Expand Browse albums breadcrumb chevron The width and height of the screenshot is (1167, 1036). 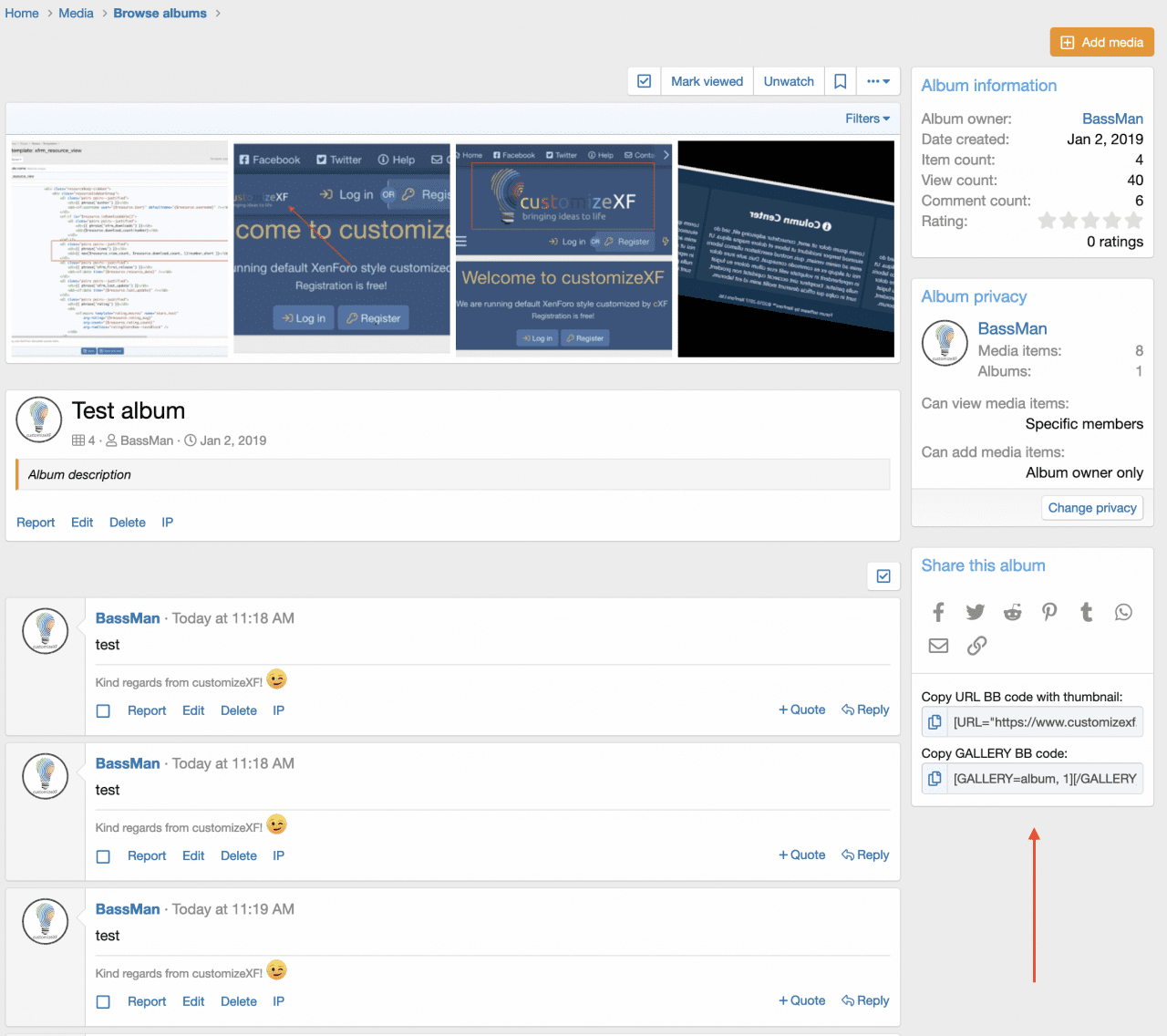point(218,14)
